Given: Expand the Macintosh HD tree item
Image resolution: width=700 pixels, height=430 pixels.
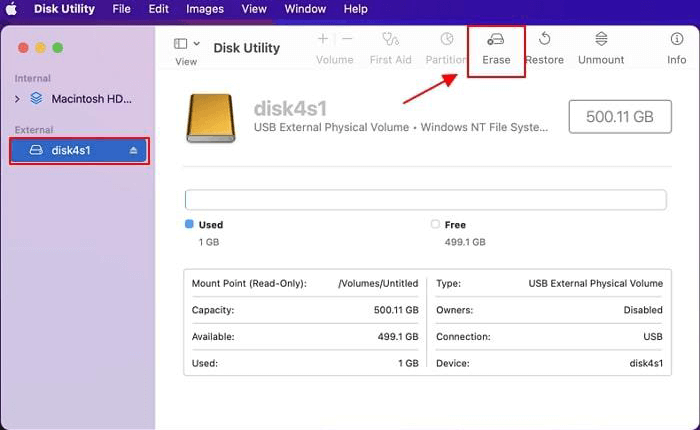Looking at the screenshot, I should pos(17,99).
